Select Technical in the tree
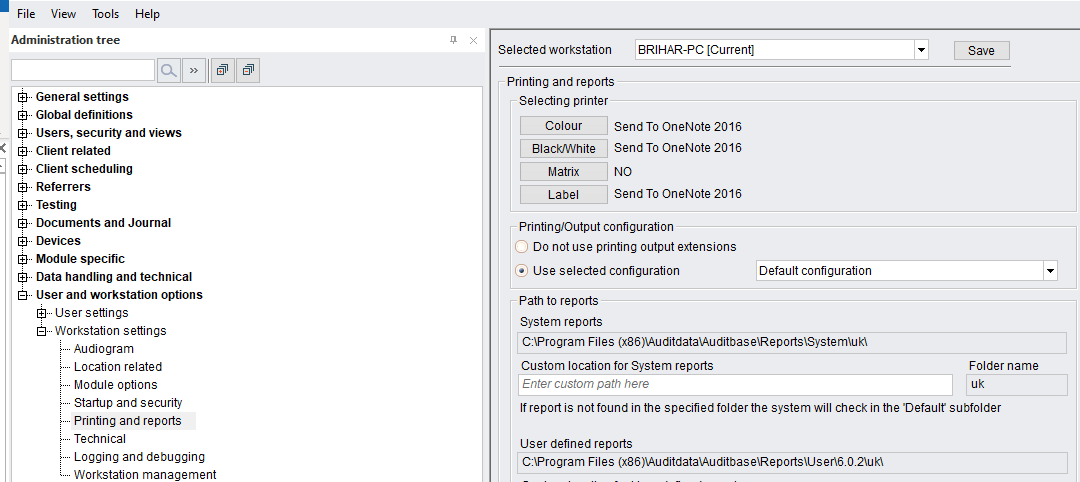 (100, 439)
